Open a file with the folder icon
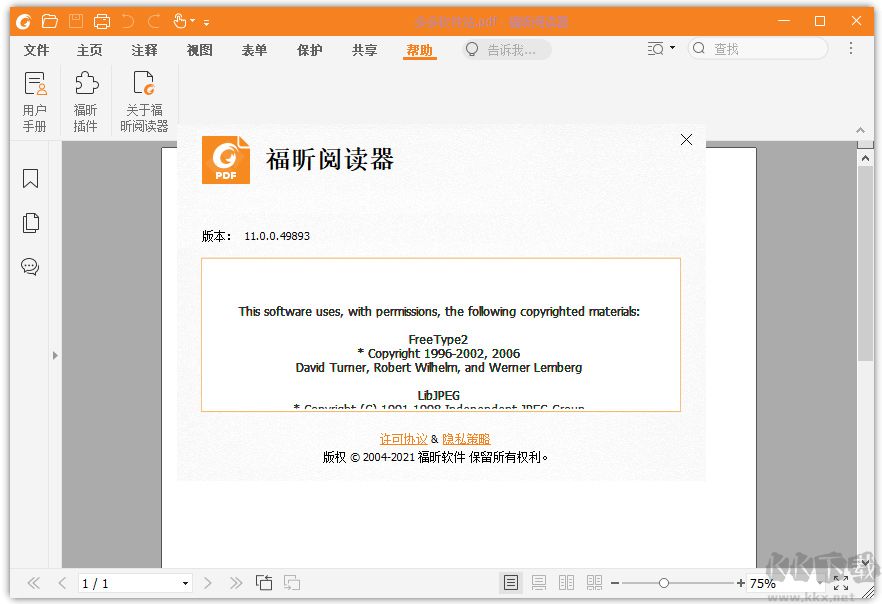Screen dimensions: 882x604 click(x=50, y=21)
